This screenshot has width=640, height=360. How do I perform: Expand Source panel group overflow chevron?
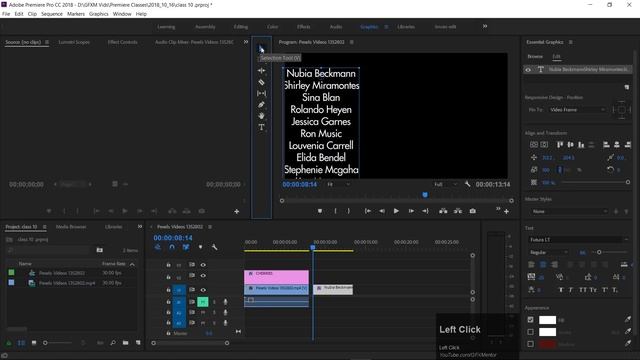[246, 42]
